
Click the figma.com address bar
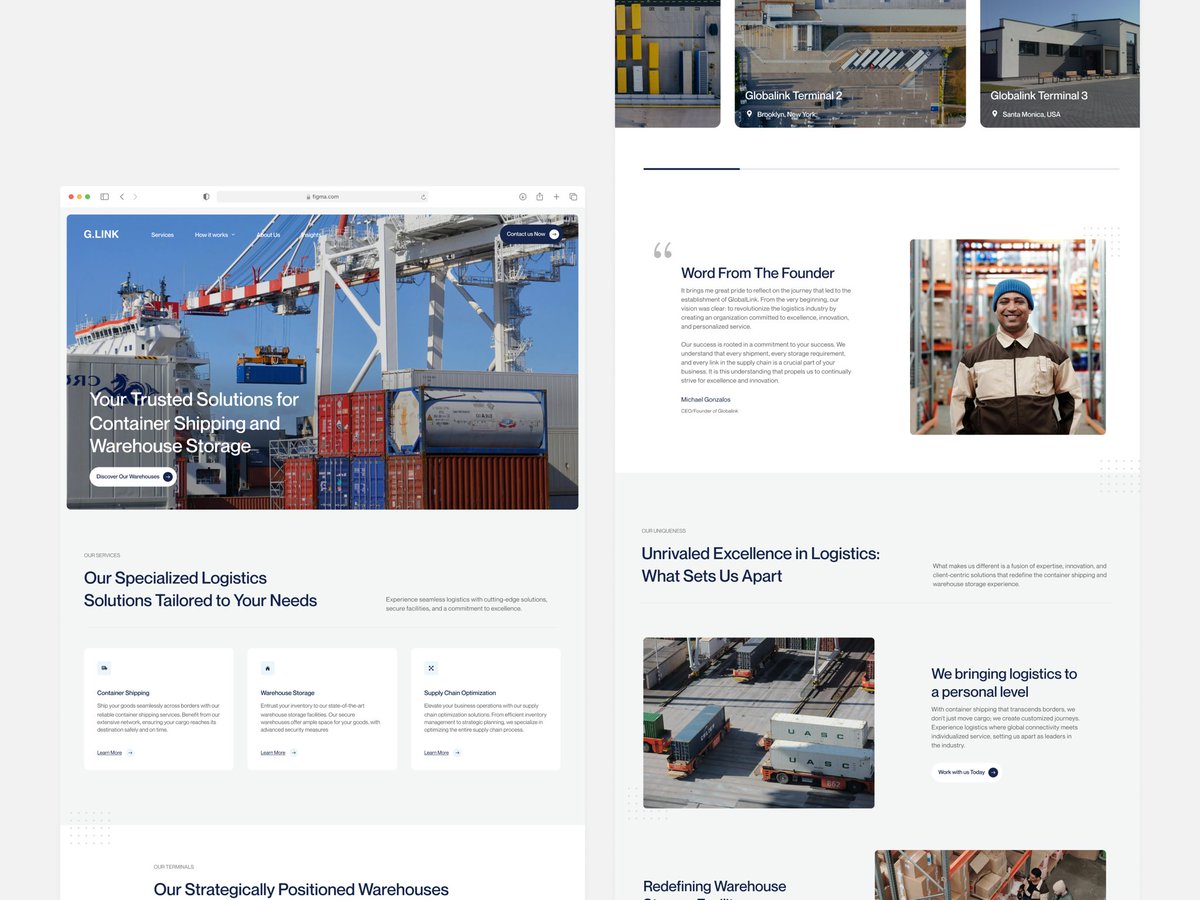(323, 197)
